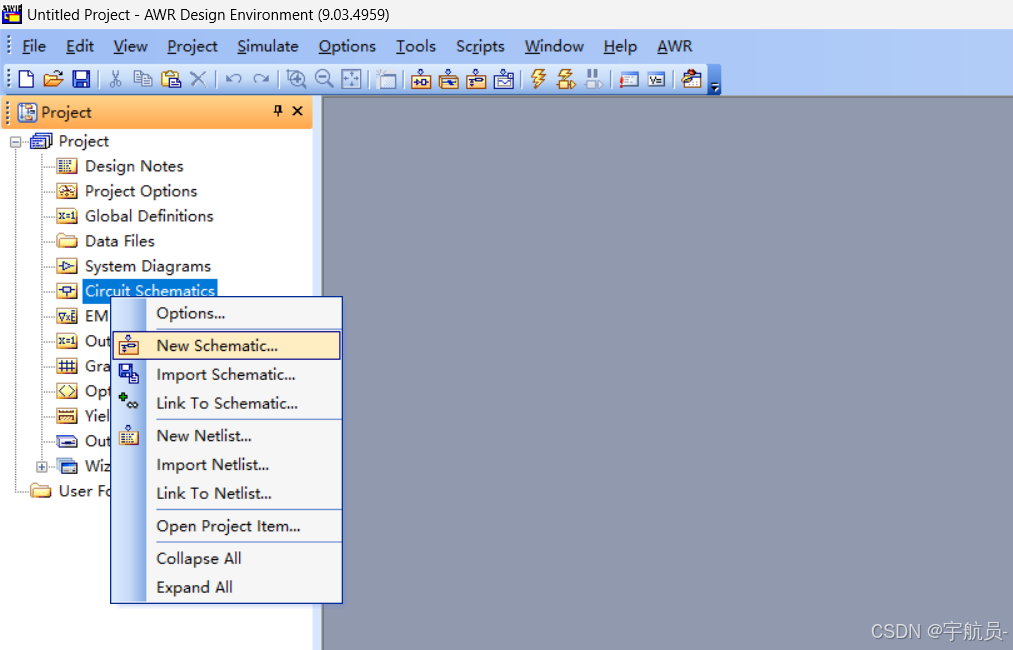The image size is (1013, 650).
Task: Open the Window menu
Action: (554, 47)
